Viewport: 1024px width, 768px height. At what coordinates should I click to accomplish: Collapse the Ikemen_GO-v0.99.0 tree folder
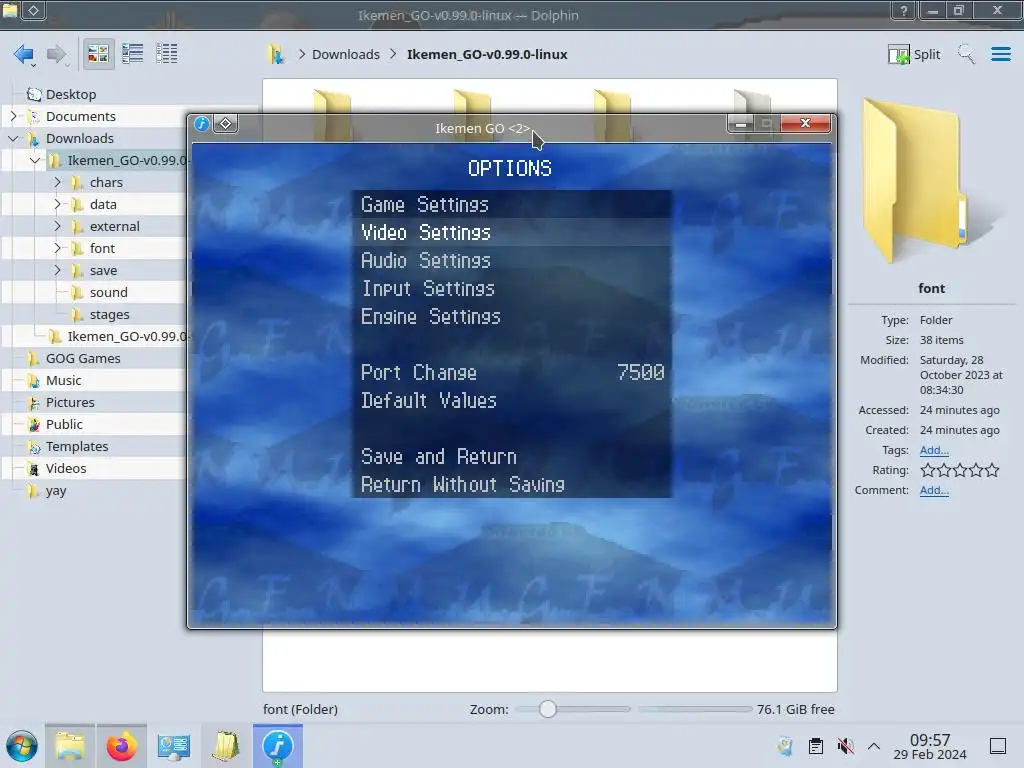point(35,160)
